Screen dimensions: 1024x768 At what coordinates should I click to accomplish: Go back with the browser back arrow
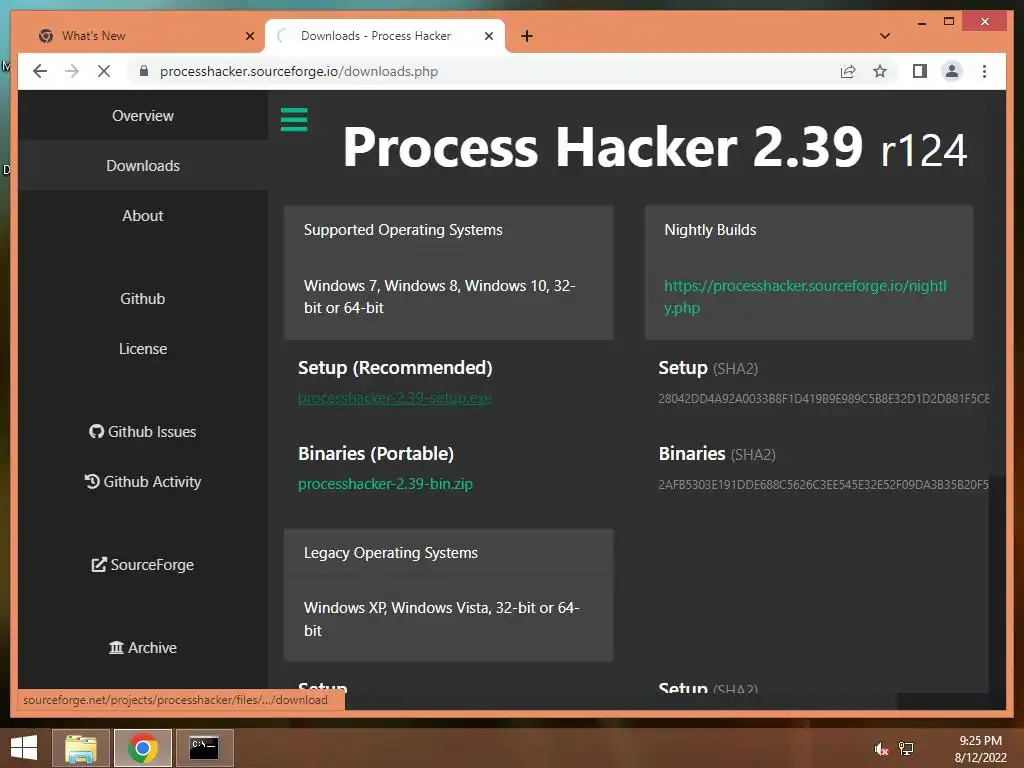click(40, 71)
